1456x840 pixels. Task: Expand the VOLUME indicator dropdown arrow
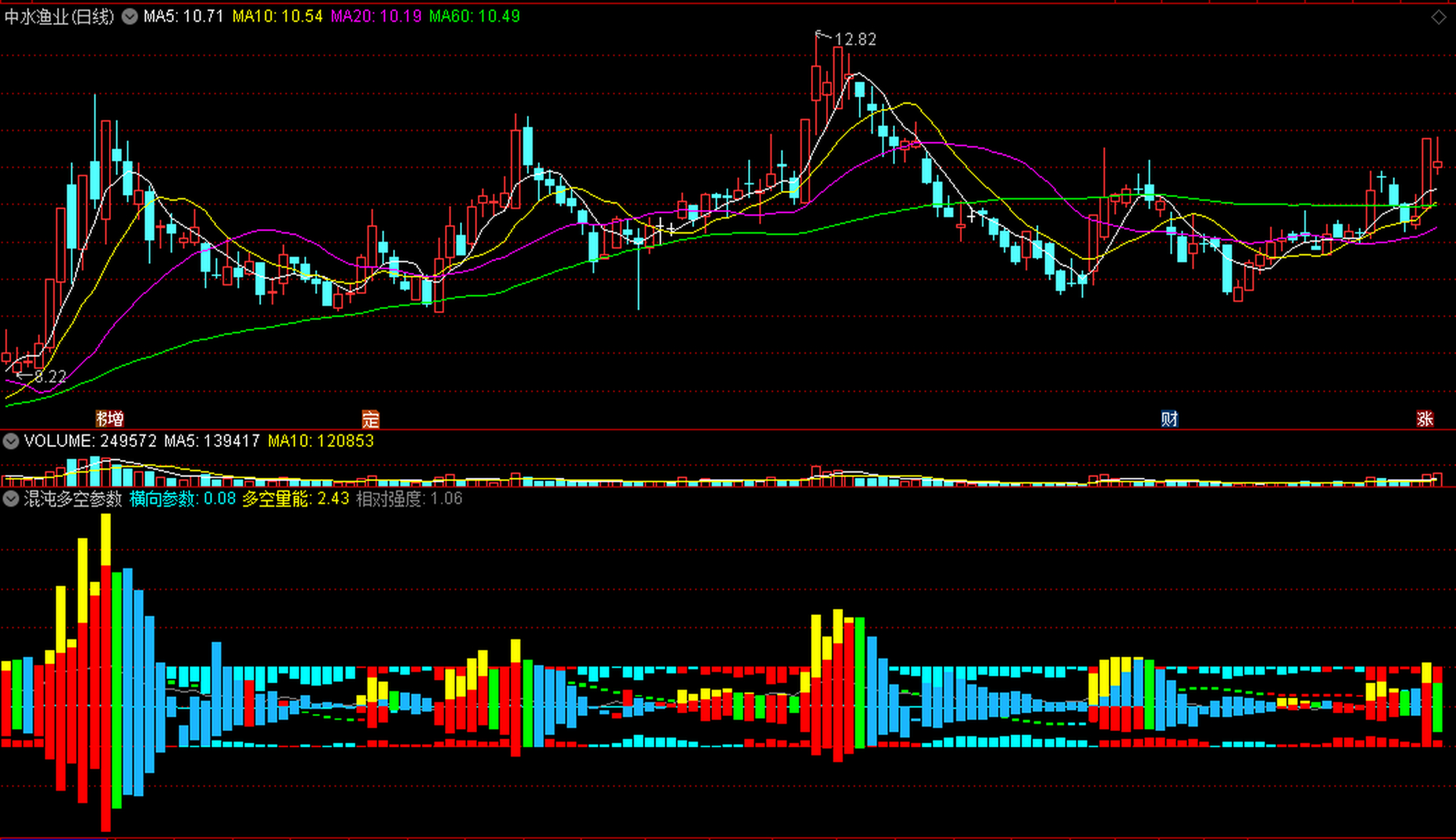pyautogui.click(x=10, y=441)
